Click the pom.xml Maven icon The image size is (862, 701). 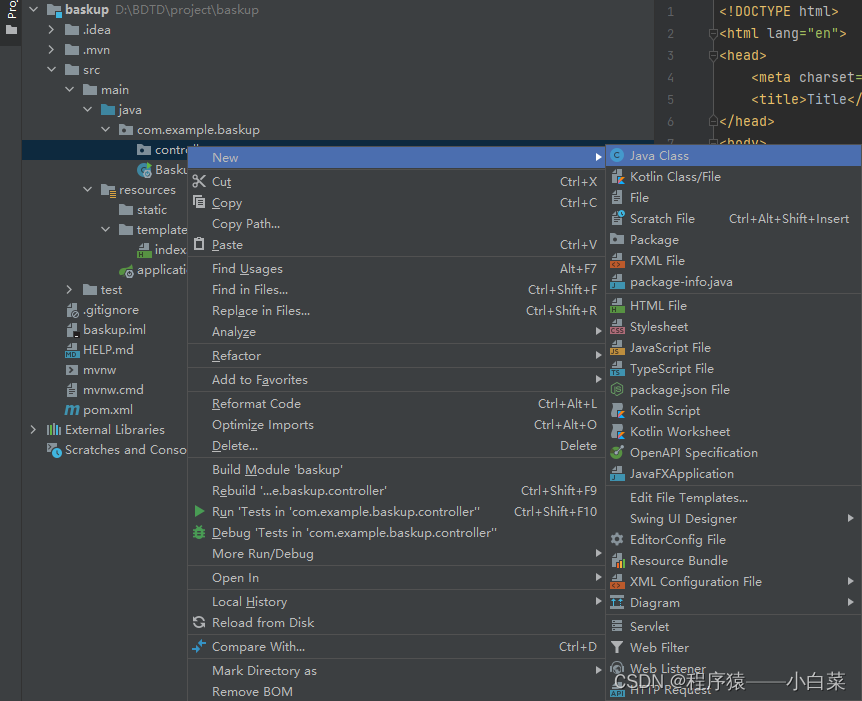(x=72, y=410)
